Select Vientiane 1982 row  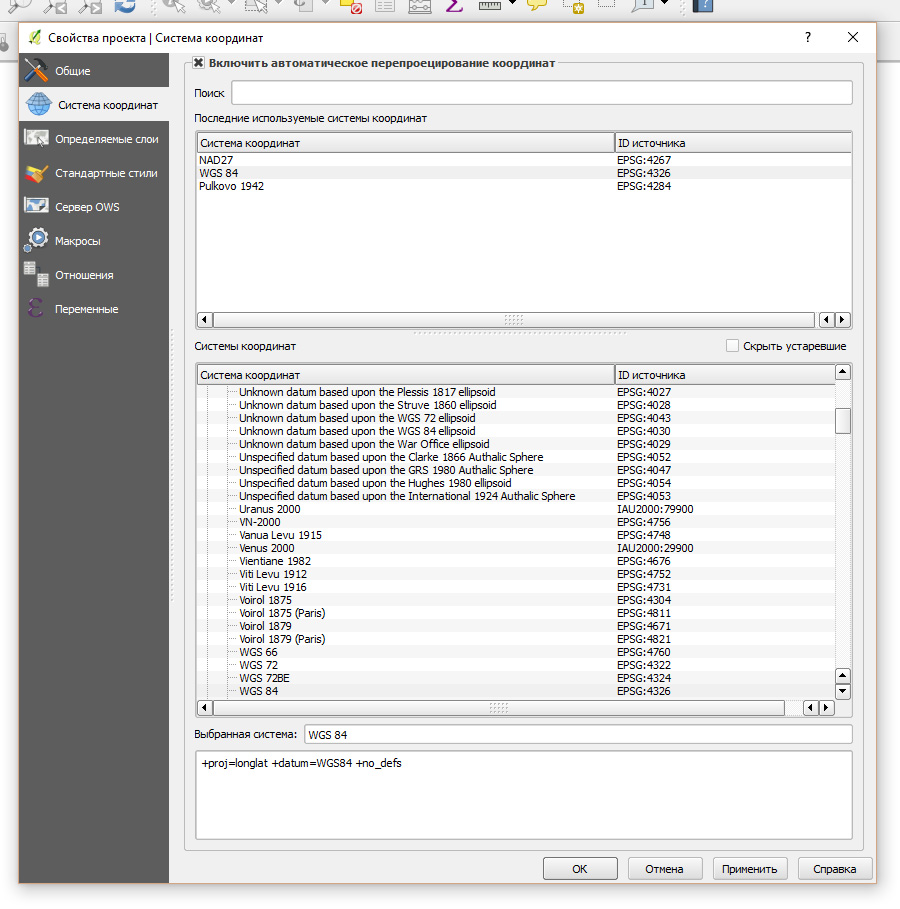coord(516,561)
